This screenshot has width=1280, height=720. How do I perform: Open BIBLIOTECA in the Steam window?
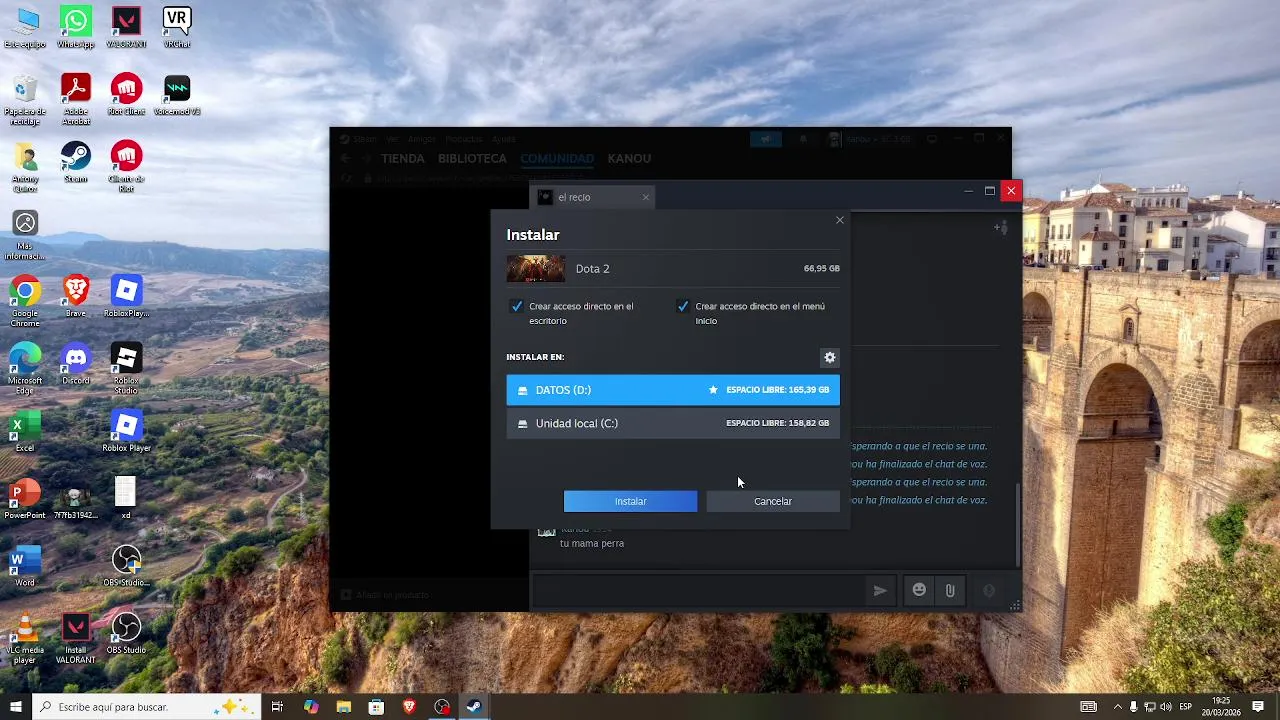coord(472,158)
